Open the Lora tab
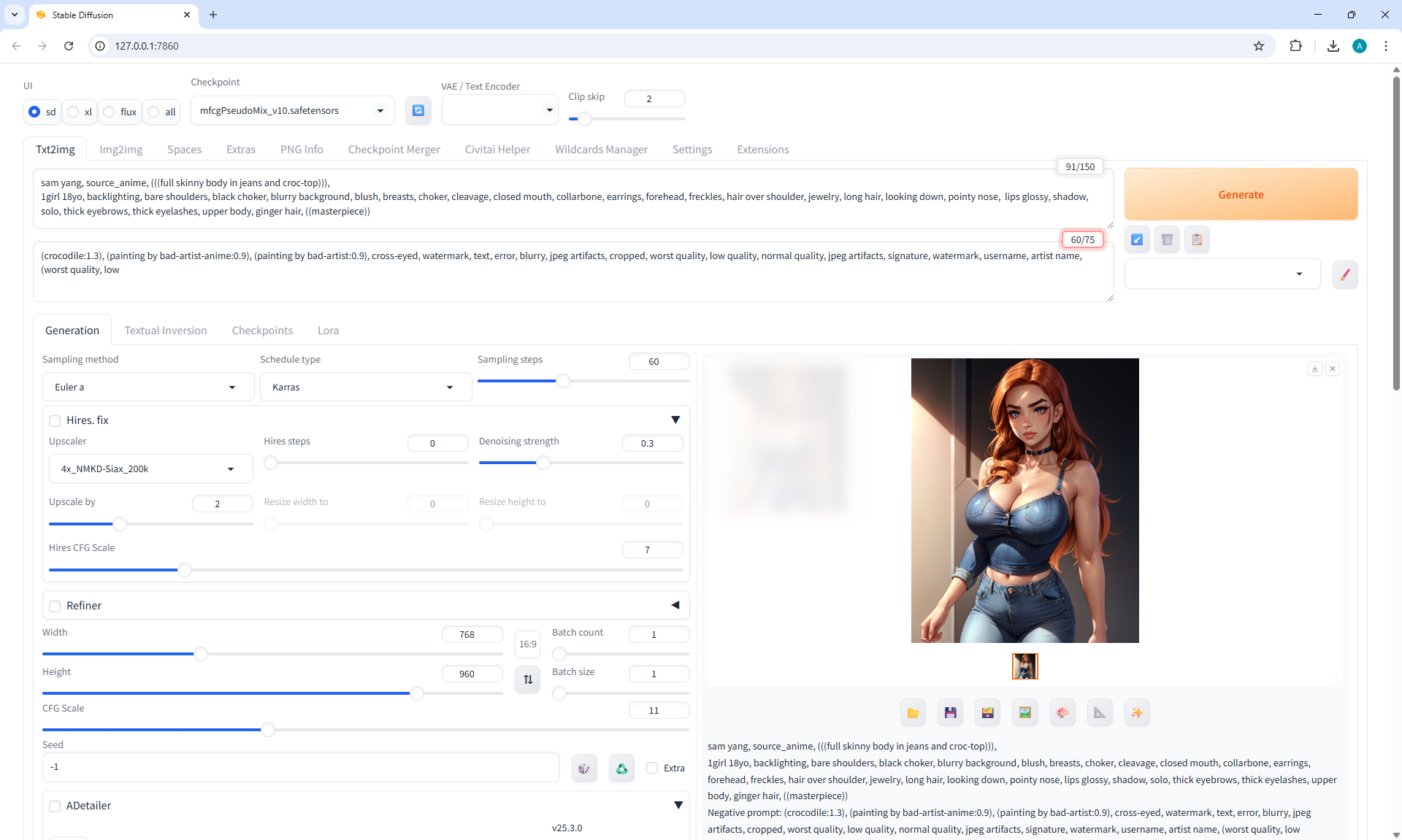This screenshot has height=840, width=1402. pyautogui.click(x=328, y=331)
